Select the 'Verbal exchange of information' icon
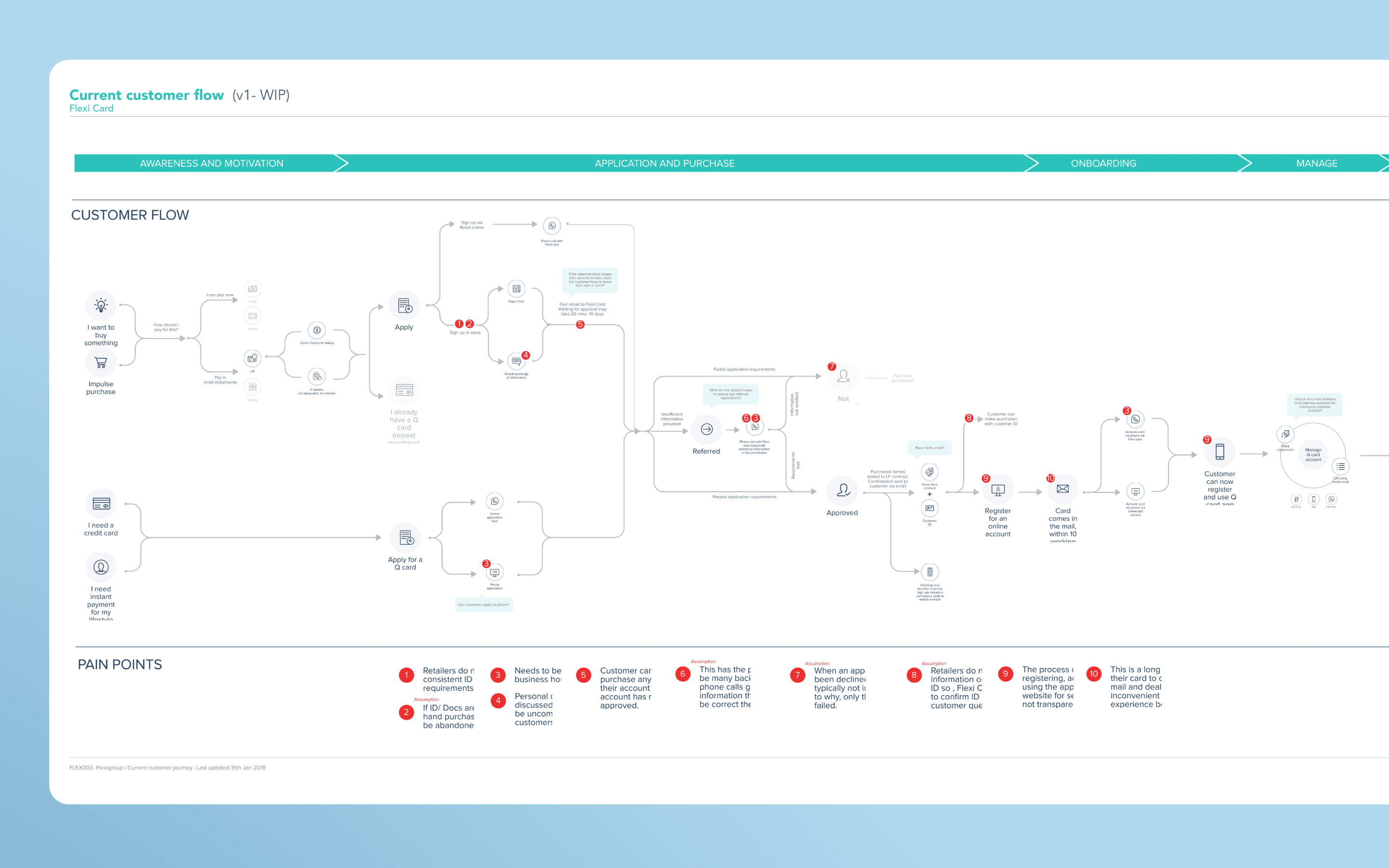1389x868 pixels. point(517,361)
